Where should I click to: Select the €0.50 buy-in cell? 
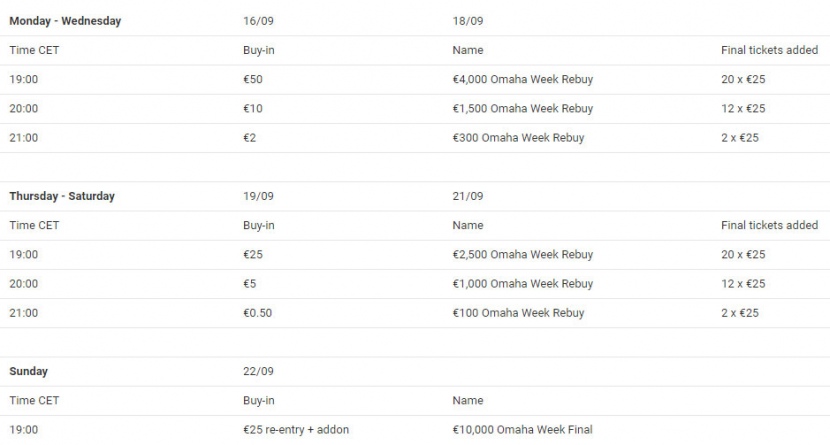(x=257, y=313)
